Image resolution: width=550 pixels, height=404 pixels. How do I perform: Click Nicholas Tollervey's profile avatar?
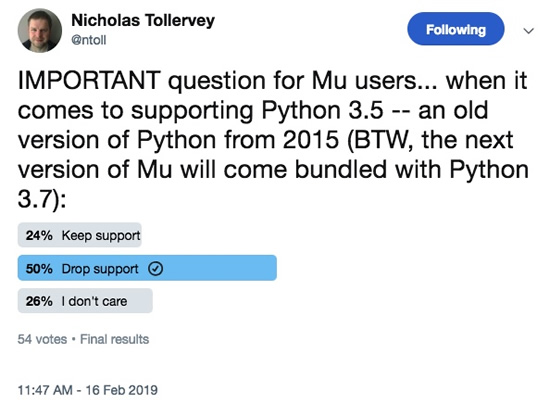40,31
